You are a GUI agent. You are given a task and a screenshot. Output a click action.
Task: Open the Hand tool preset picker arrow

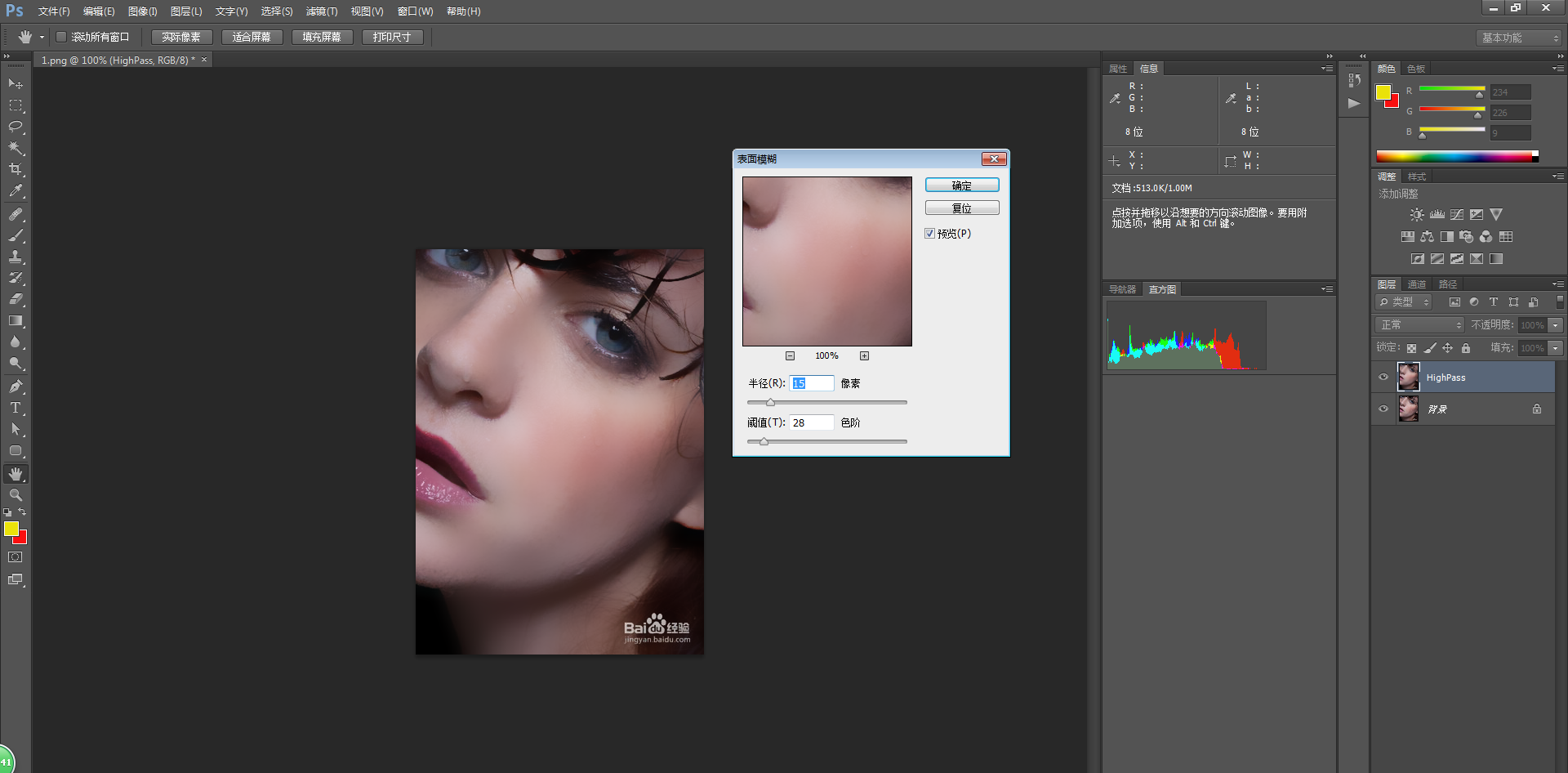pyautogui.click(x=42, y=37)
